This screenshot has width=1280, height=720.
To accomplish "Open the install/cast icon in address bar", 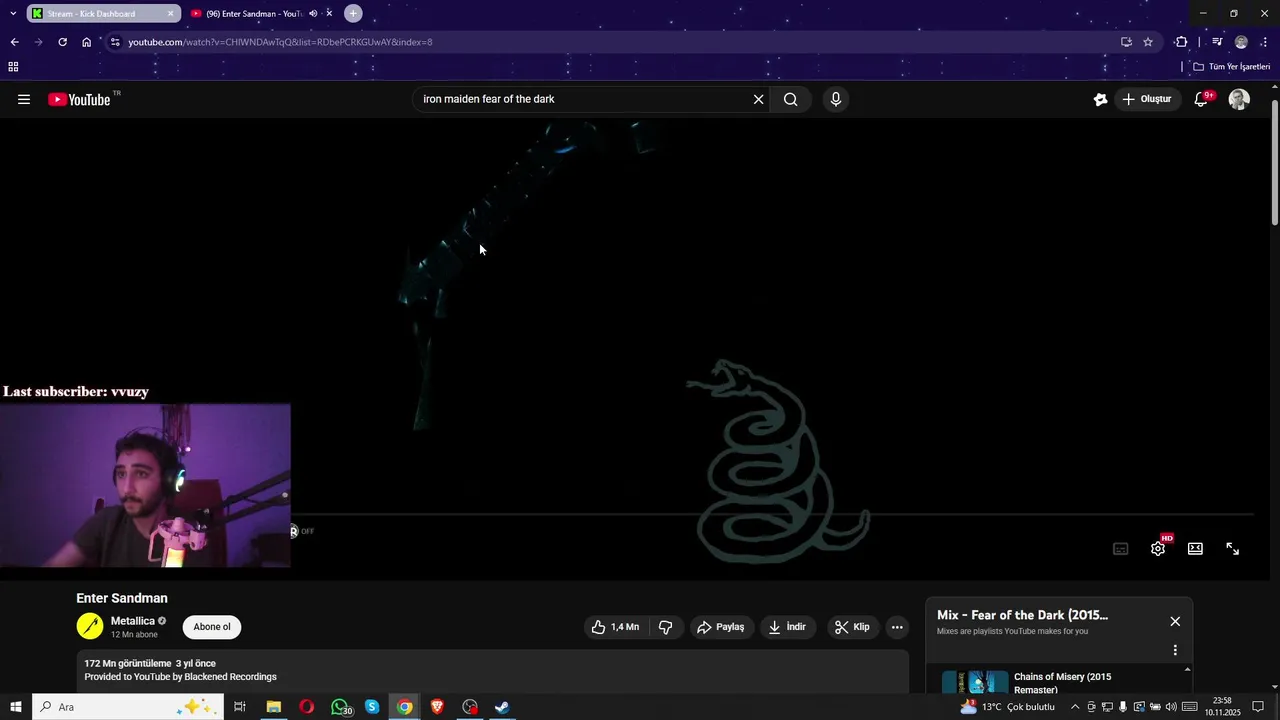I will click(1126, 42).
